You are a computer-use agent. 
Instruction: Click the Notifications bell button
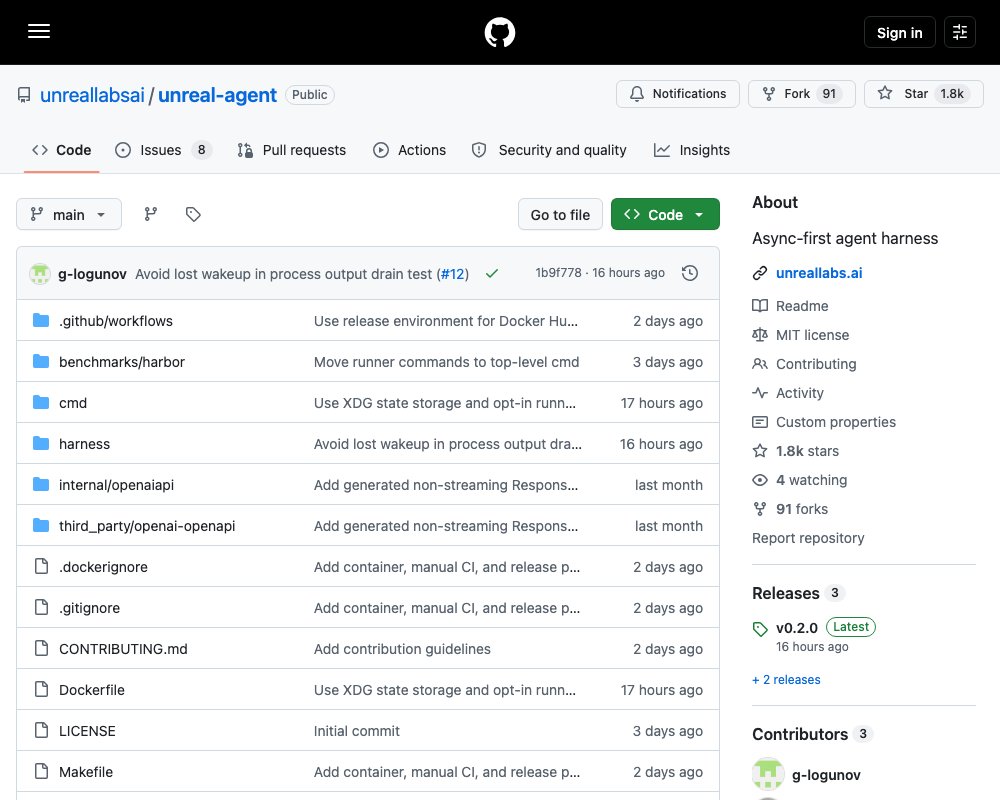tap(677, 94)
